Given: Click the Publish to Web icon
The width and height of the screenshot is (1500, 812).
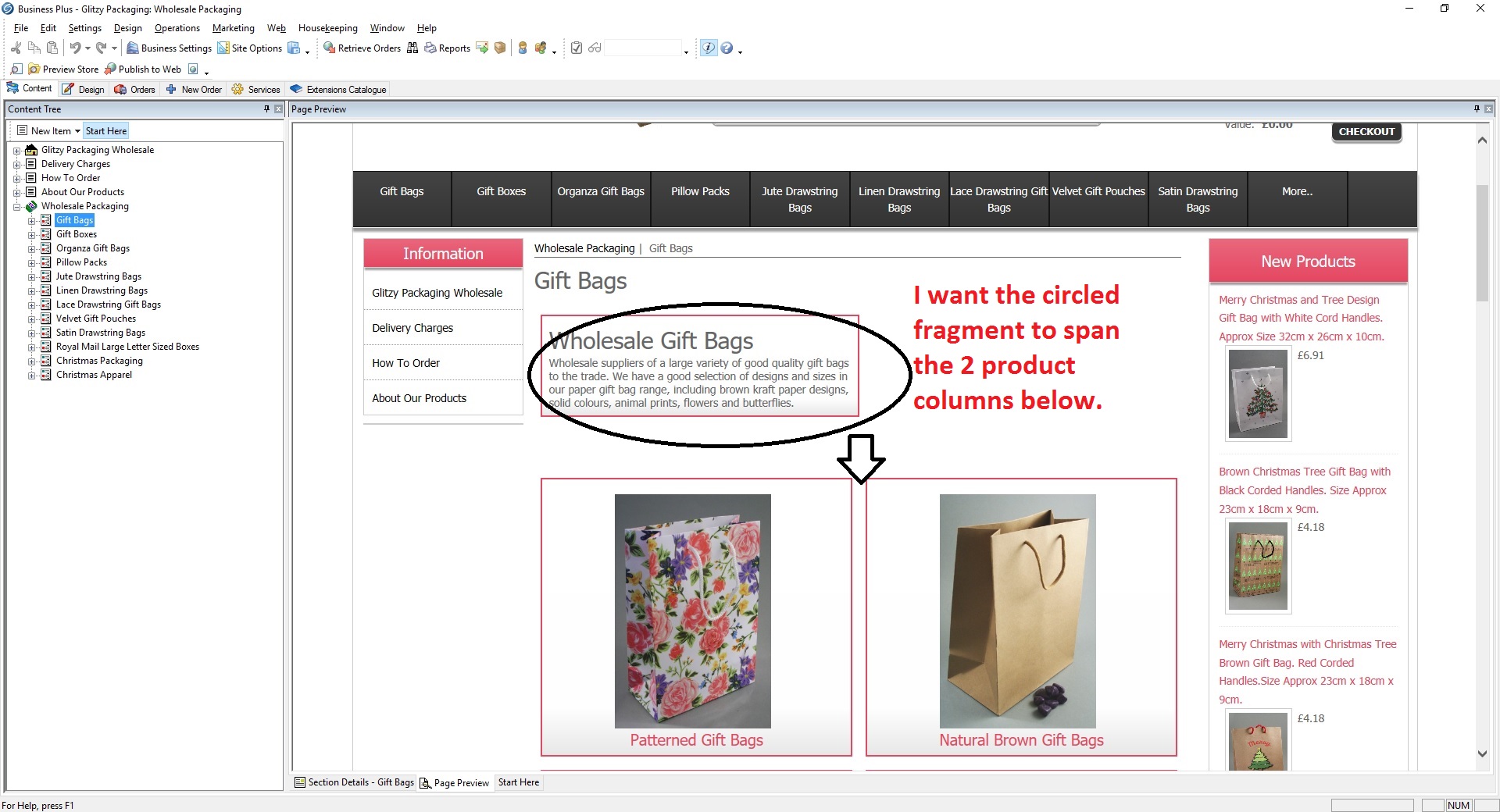Looking at the screenshot, I should tap(110, 69).
